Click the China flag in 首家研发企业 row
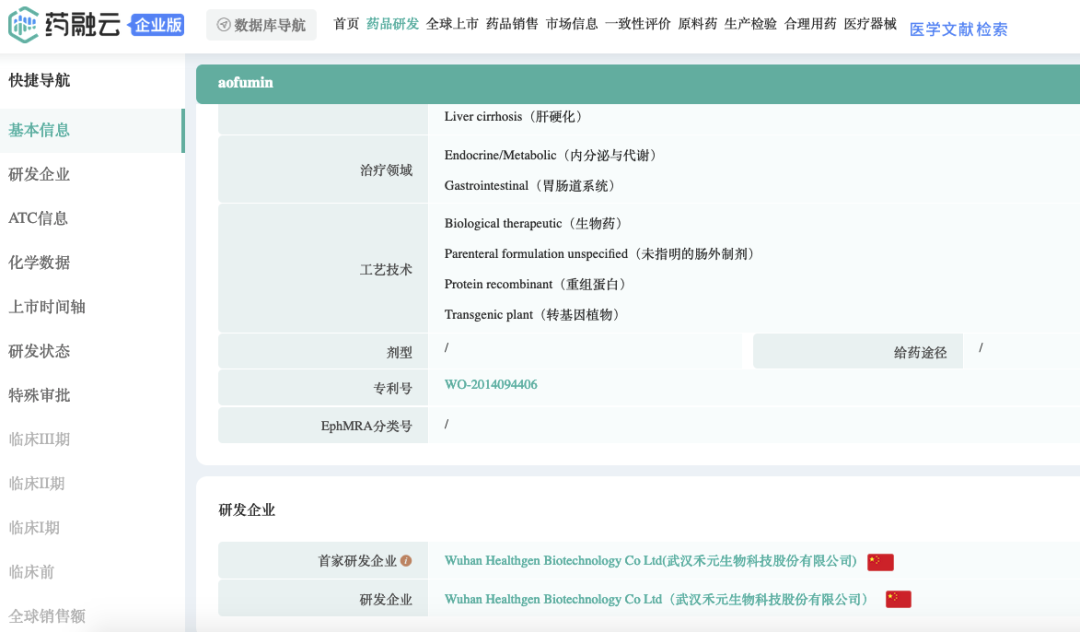 [x=880, y=562]
